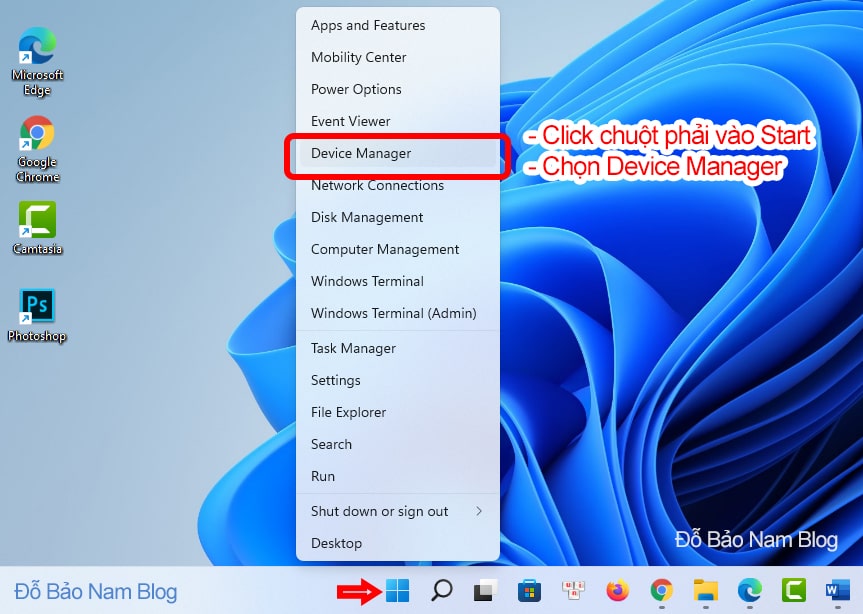Launch Windows Terminal (non-admin)
This screenshot has width=863, height=614.
point(397,281)
